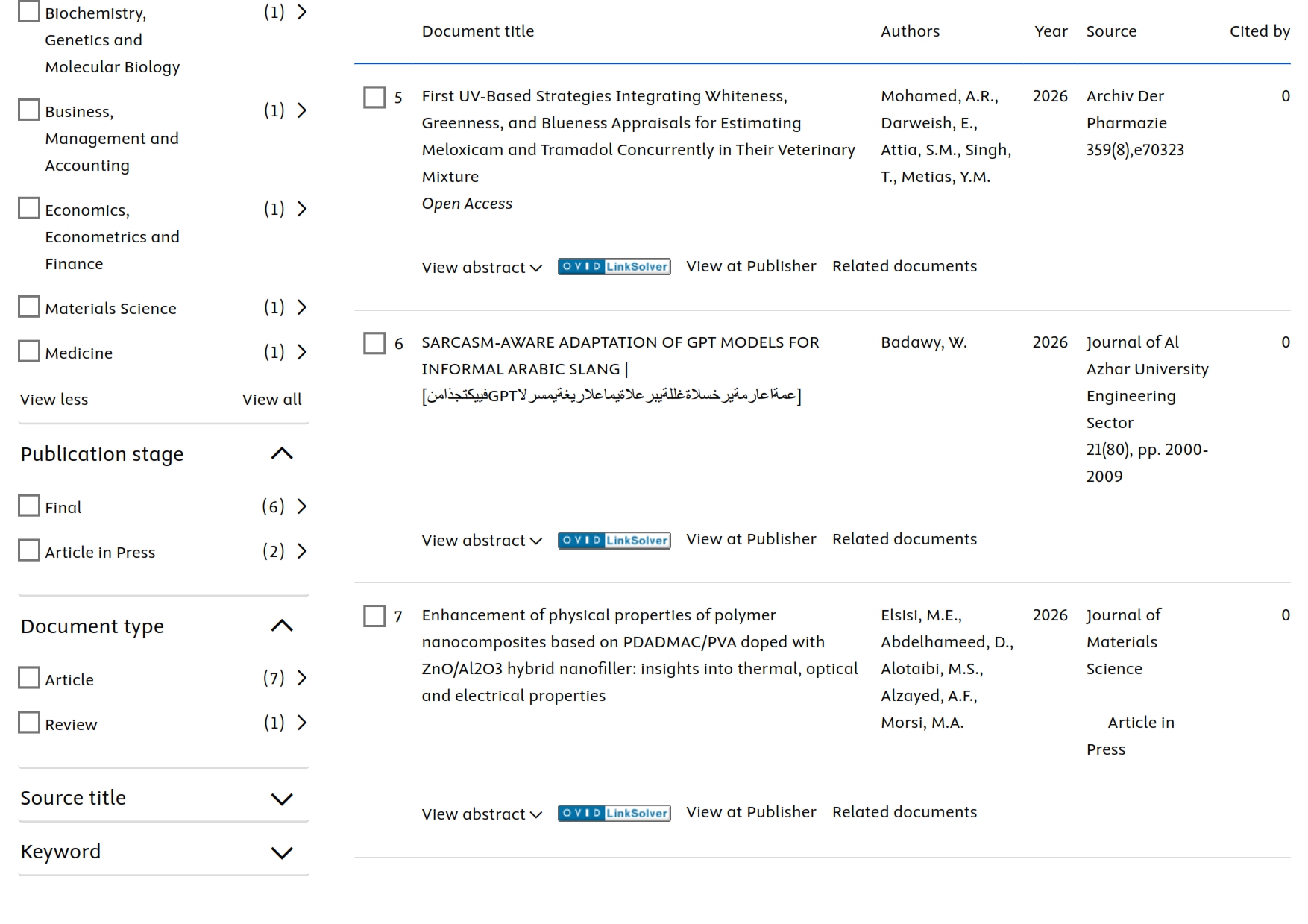
Task: Sort by Year column header
Action: click(x=1051, y=31)
